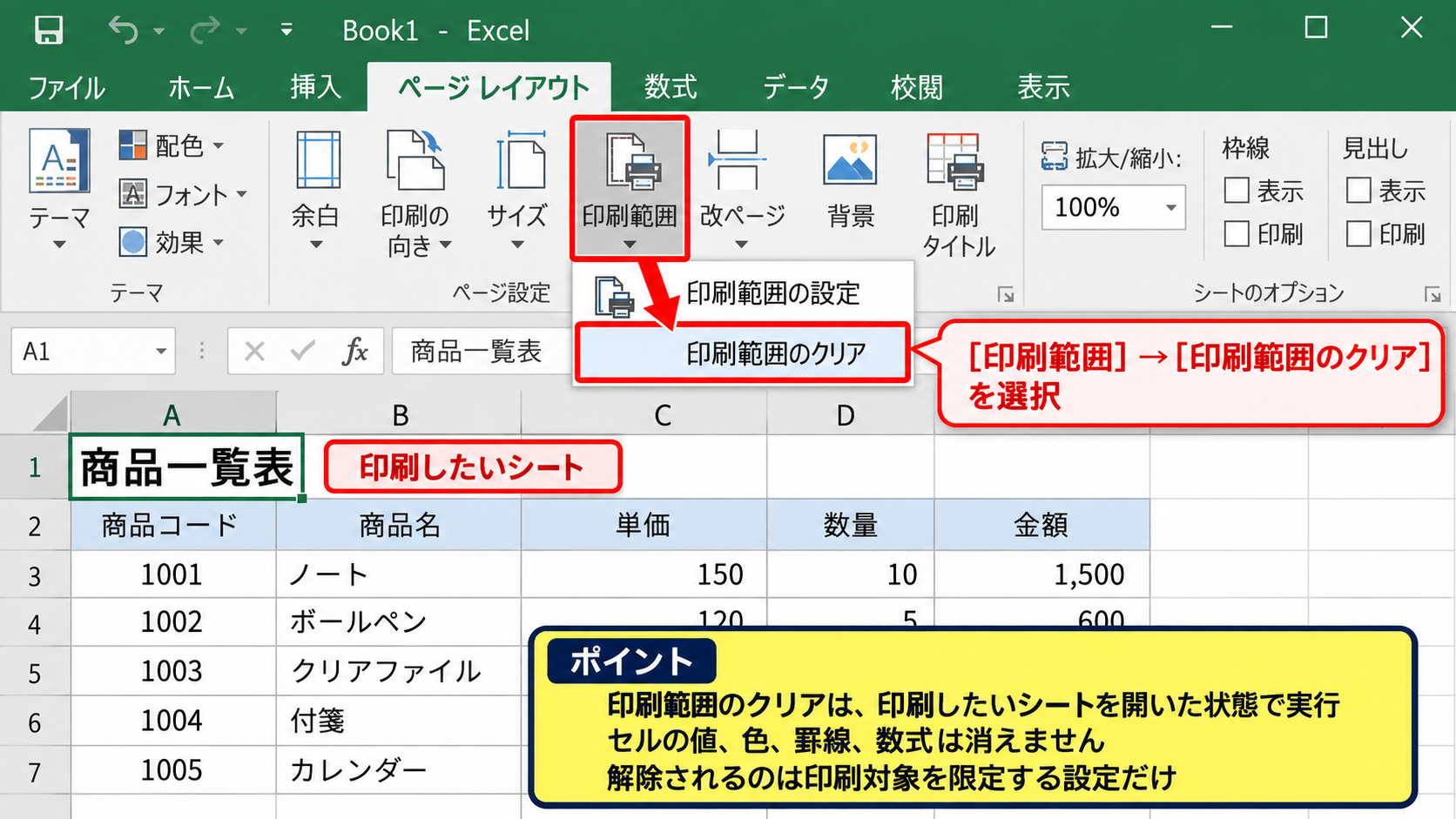1456x819 pixels.
Task: Switch to the ファイル tab
Action: pos(67,88)
